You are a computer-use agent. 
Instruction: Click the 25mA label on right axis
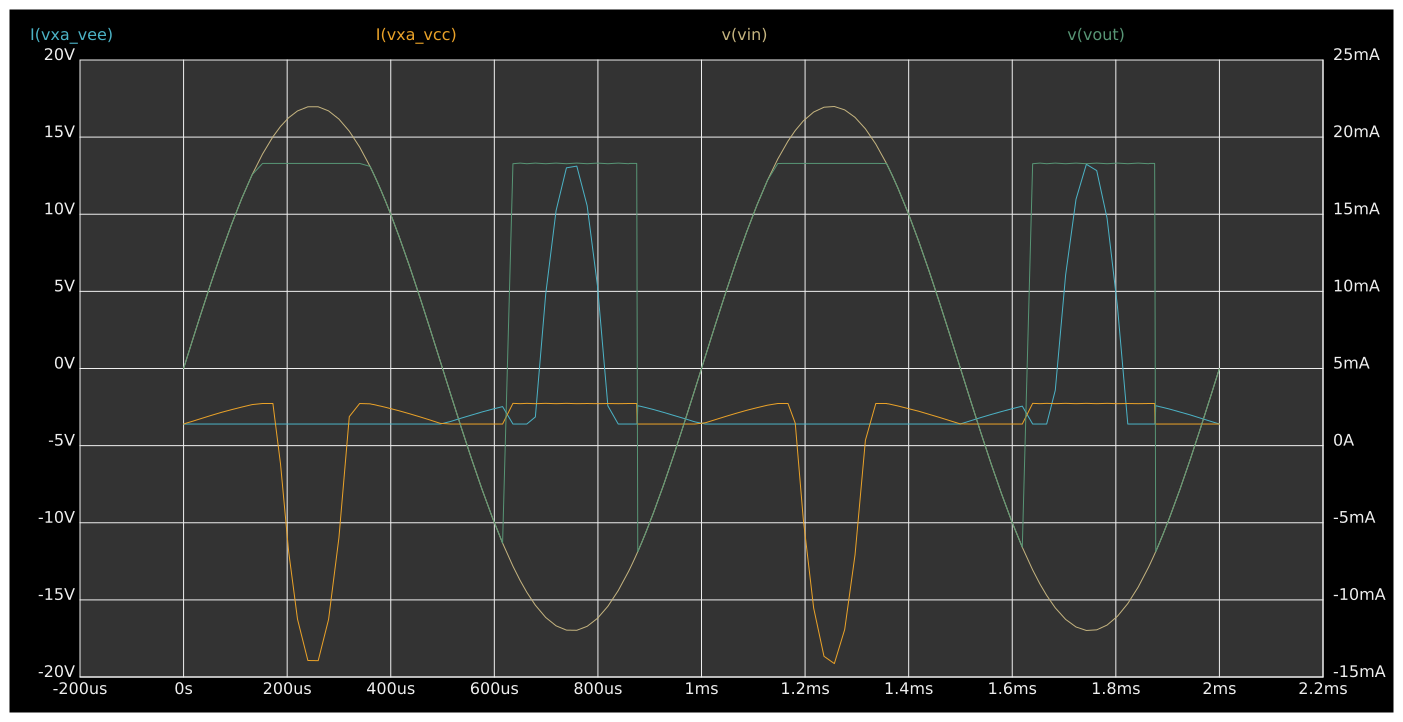[1356, 56]
